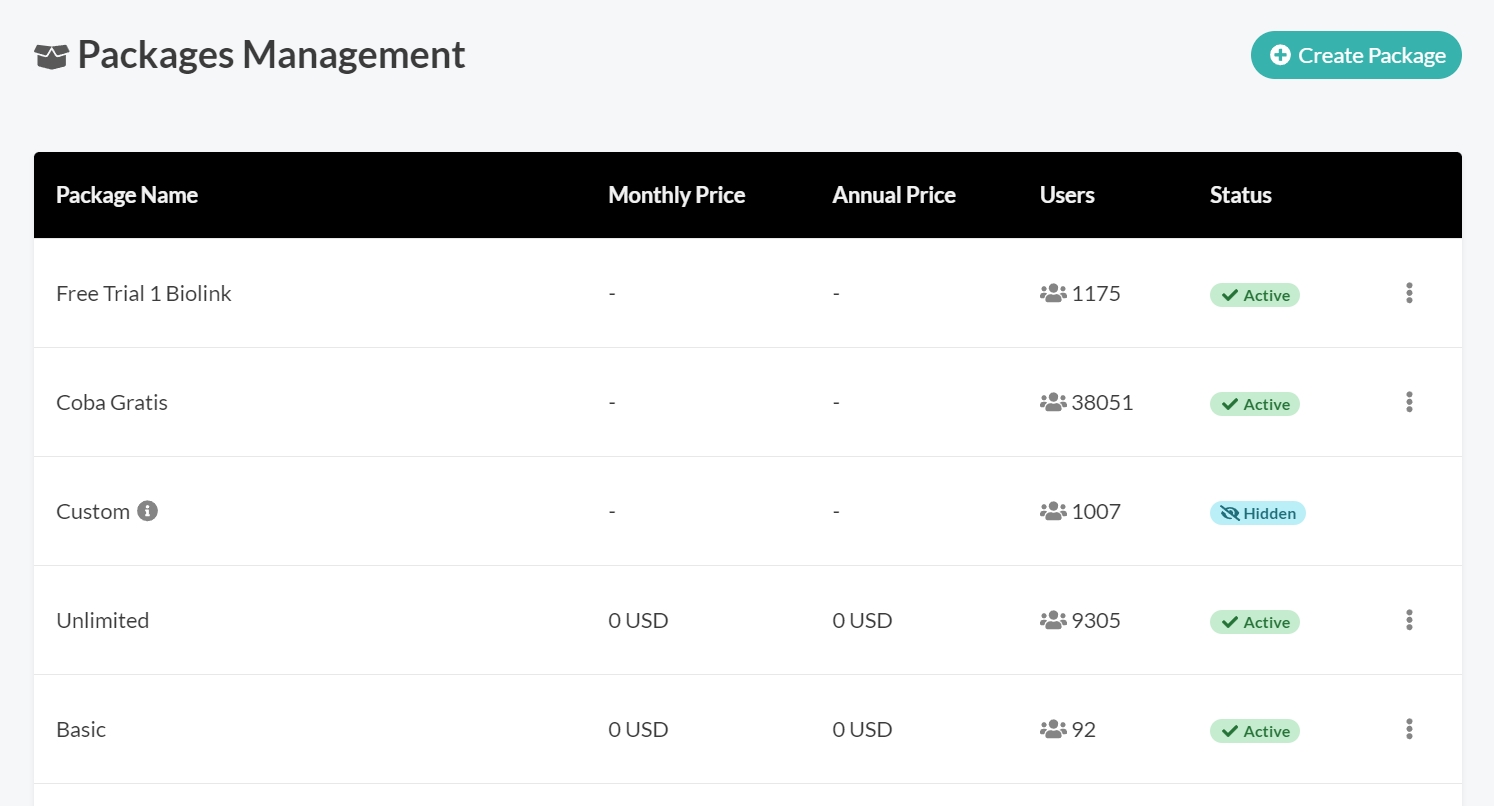Image resolution: width=1494 pixels, height=806 pixels.
Task: Click the info icon beside Custom
Action: click(147, 511)
